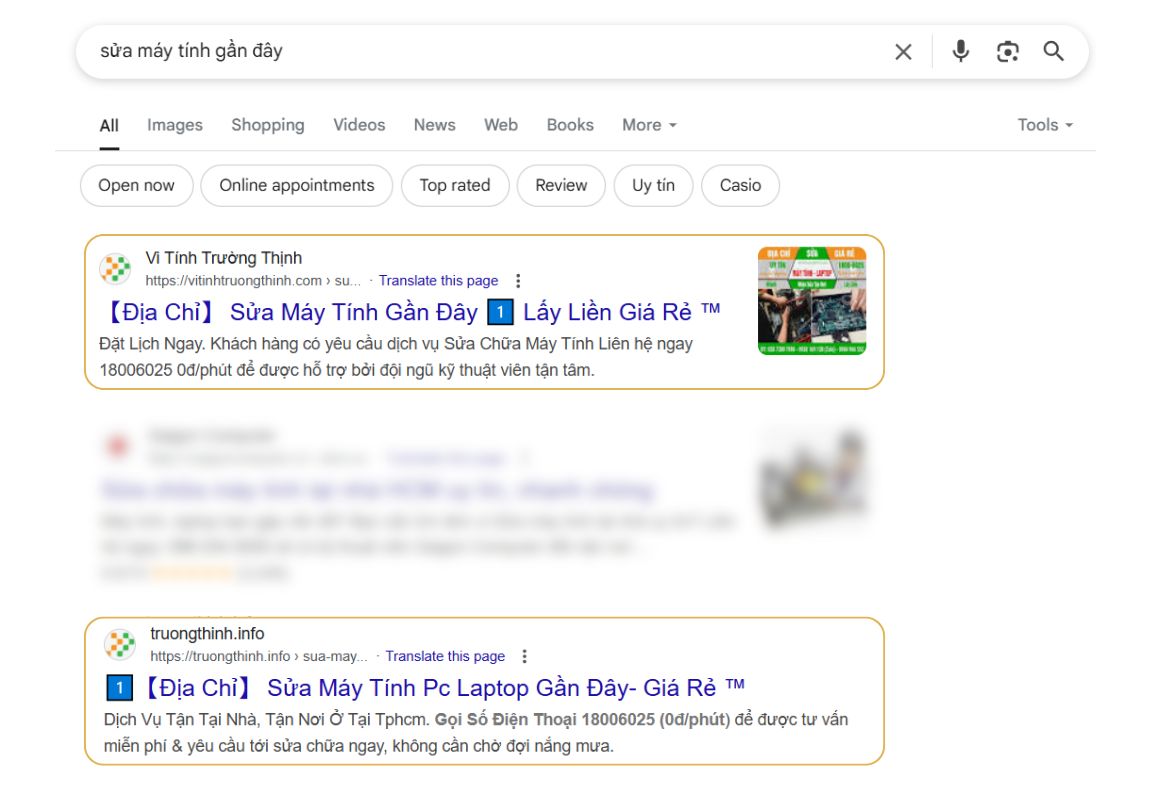Click the 'truongthinh.info' site name
Image resolution: width=1155 pixels, height=788 pixels.
[x=207, y=633]
